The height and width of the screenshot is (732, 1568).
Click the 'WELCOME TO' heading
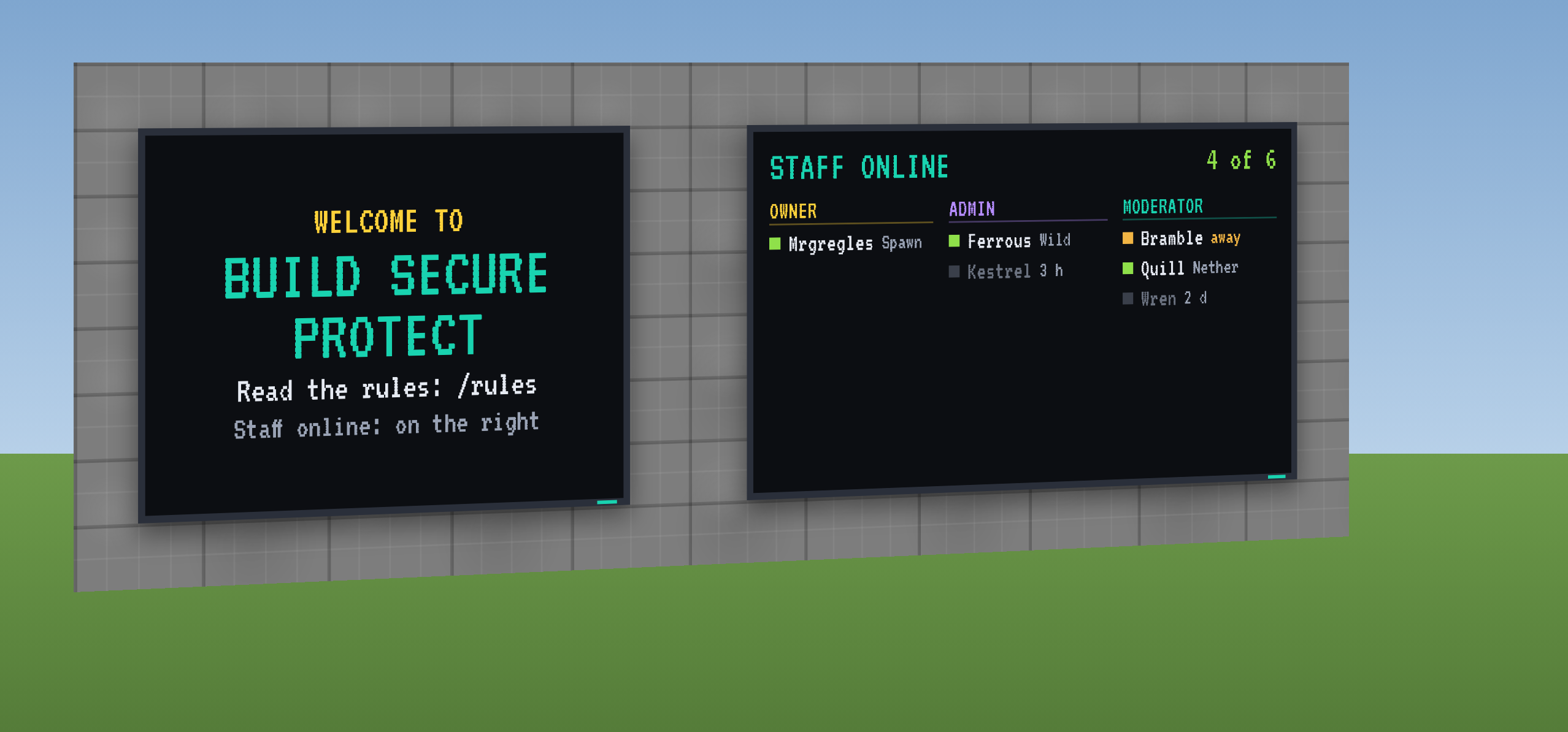(x=388, y=221)
